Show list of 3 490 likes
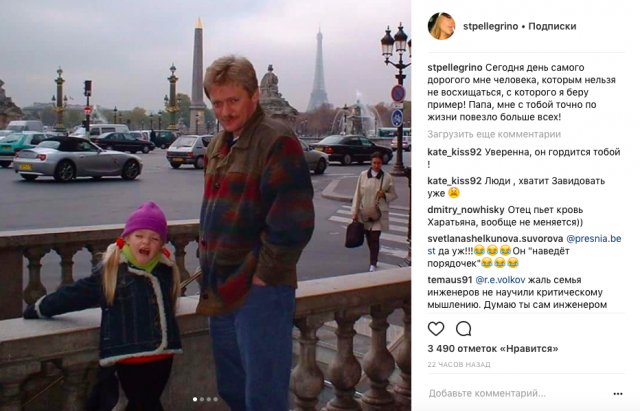Screen dimensions: 640x411 pyautogui.click(x=493, y=349)
